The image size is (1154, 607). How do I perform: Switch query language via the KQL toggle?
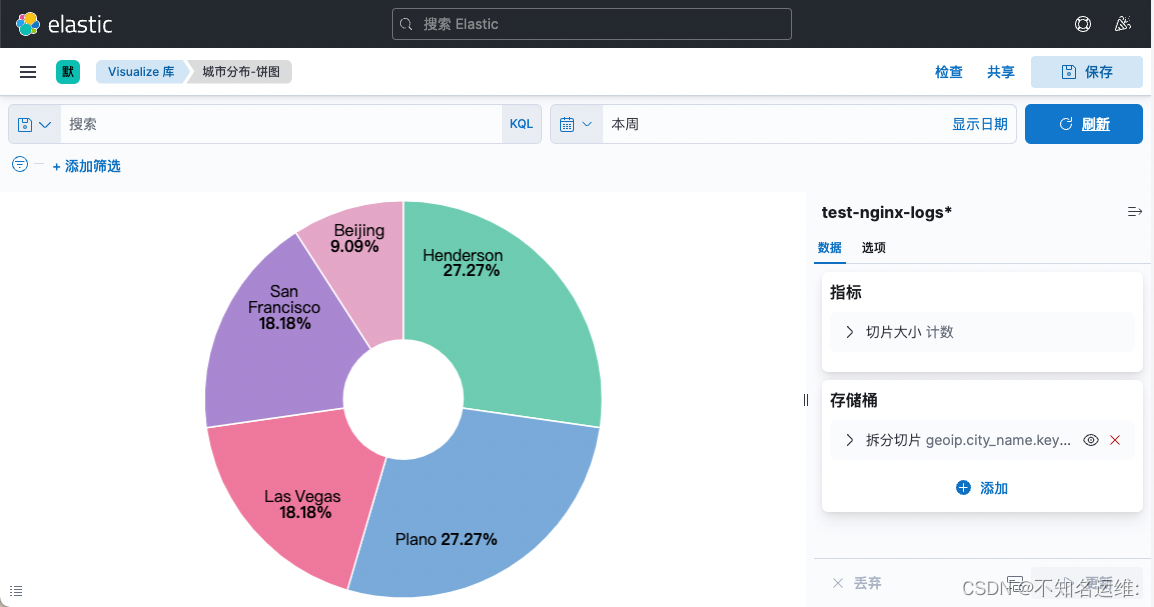[521, 123]
